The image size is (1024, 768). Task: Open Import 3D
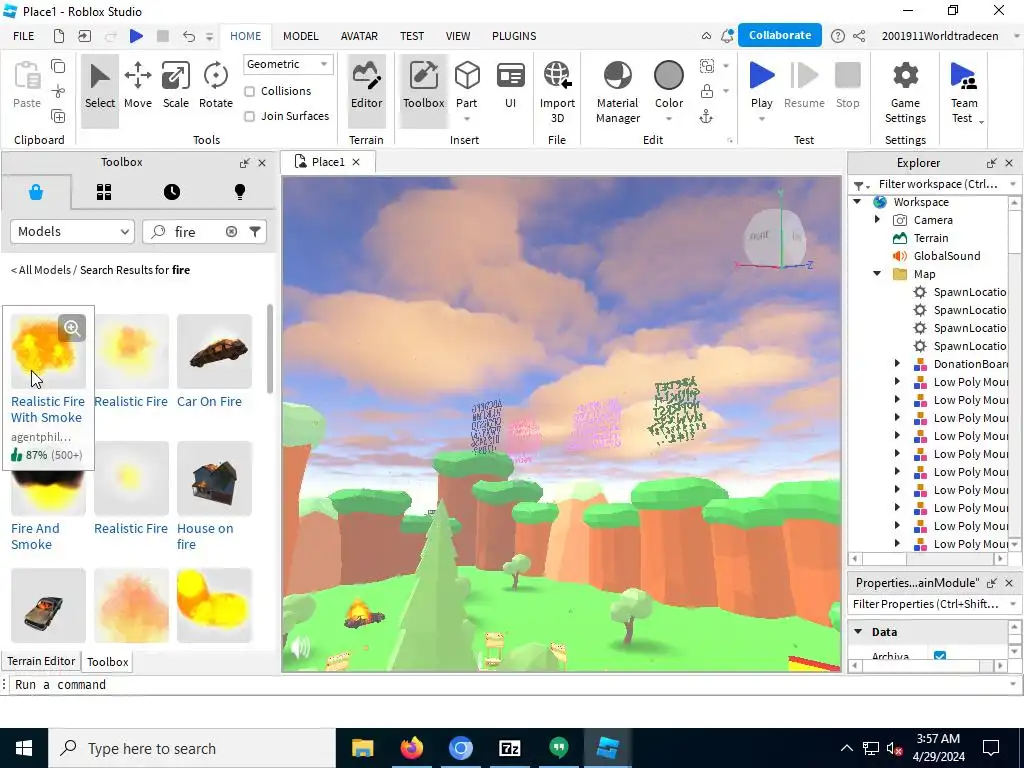557,91
